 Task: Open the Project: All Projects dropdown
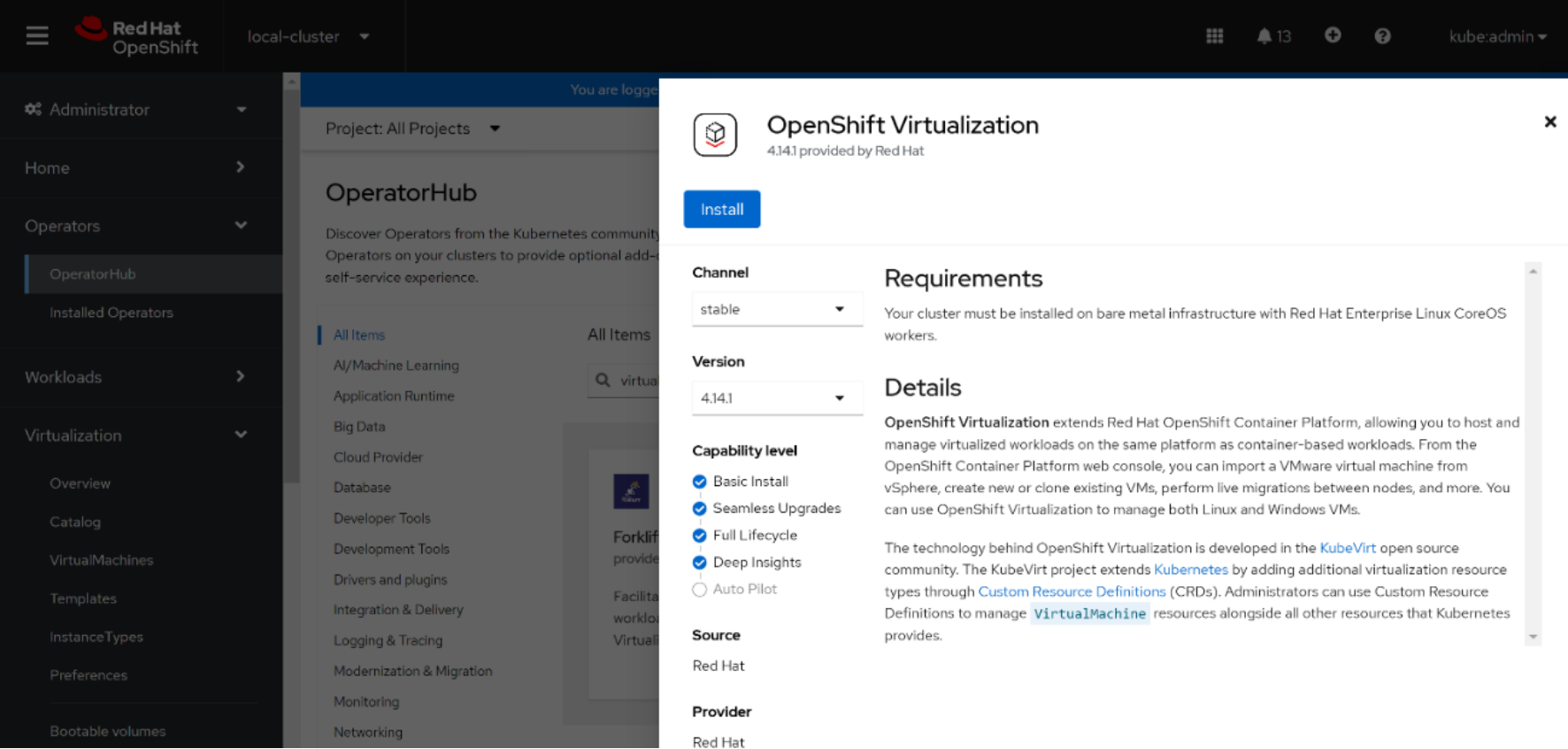tap(412, 128)
